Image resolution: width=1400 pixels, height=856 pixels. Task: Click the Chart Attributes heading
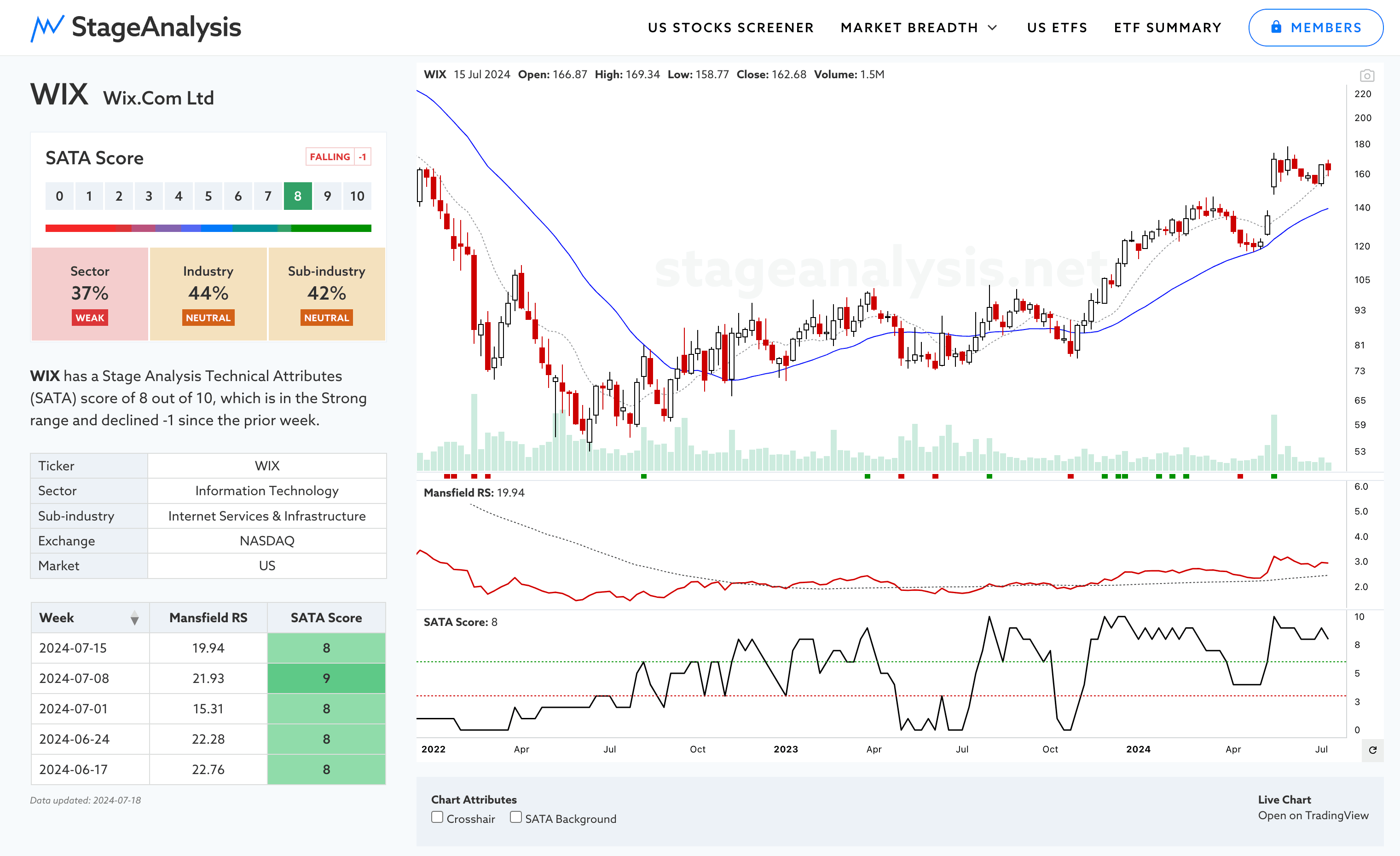click(474, 800)
